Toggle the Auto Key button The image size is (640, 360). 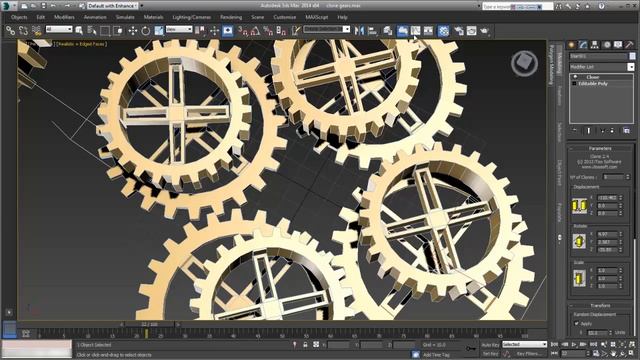[x=490, y=345]
